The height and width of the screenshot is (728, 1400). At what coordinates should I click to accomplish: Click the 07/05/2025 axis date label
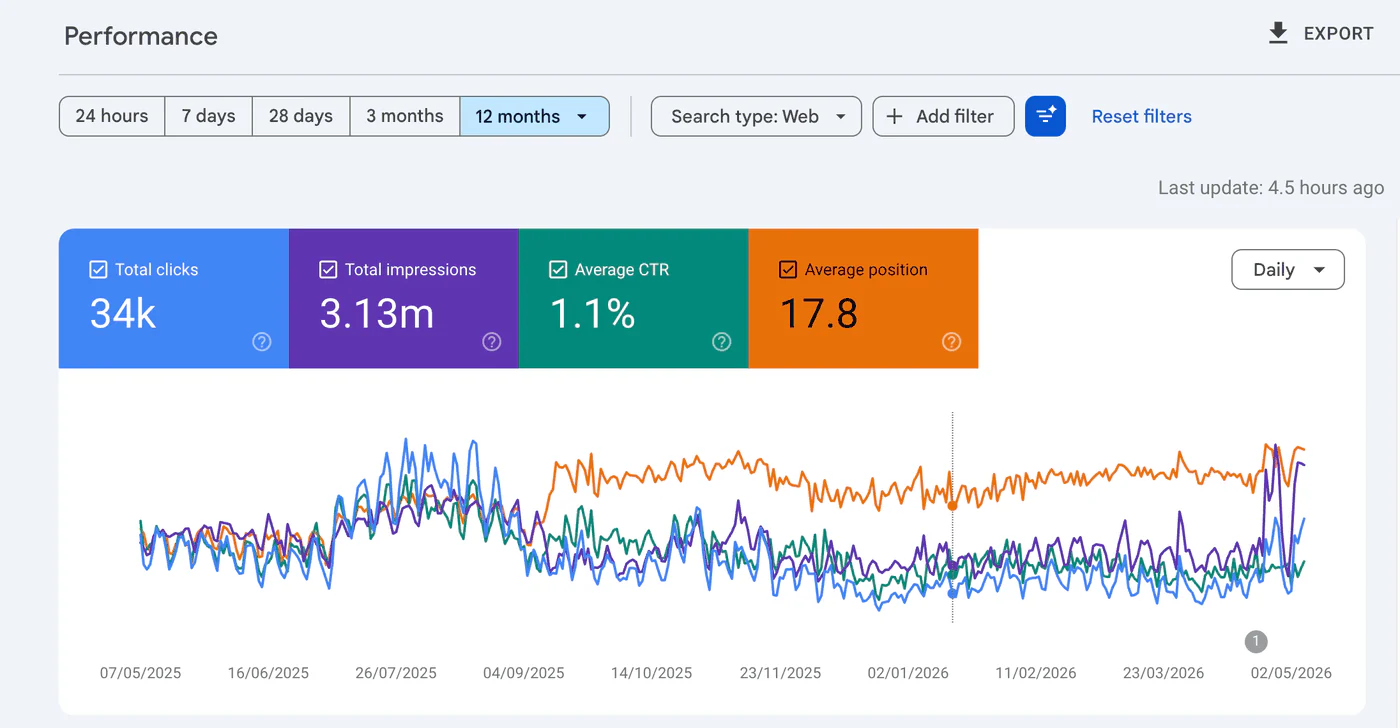[141, 673]
